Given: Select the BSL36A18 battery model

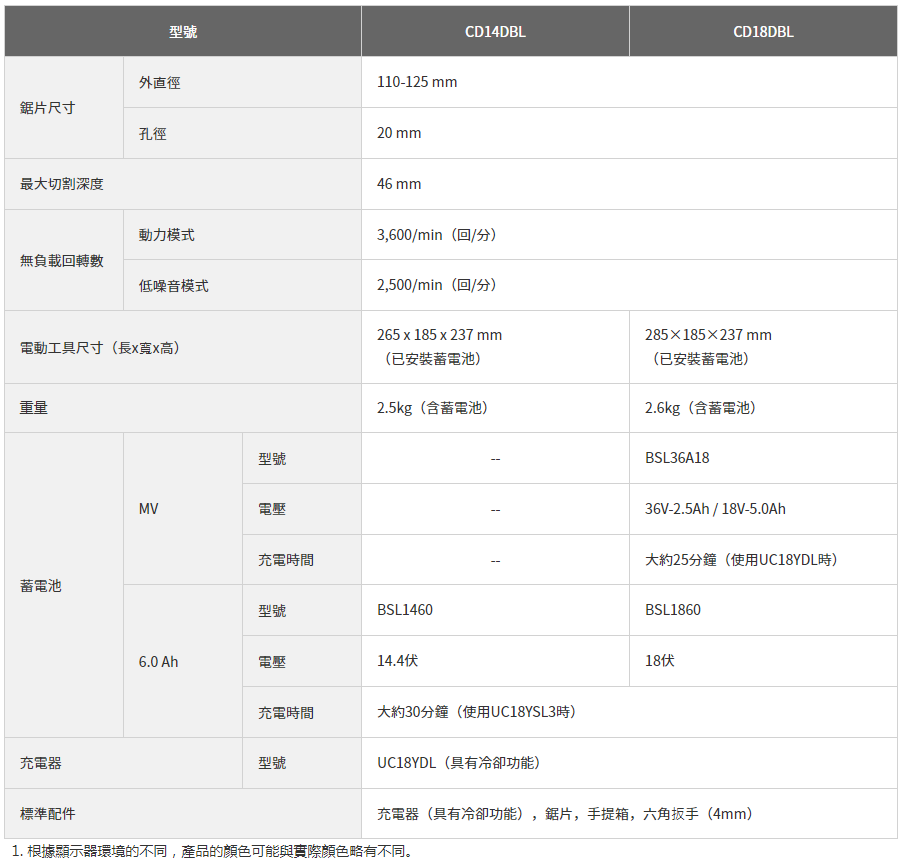Looking at the screenshot, I should click(677, 458).
